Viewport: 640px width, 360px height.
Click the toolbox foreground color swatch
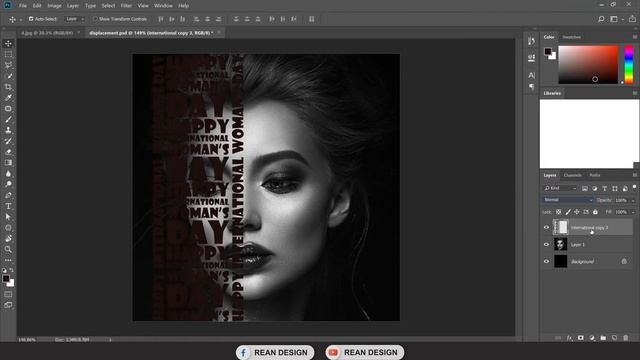click(6, 279)
